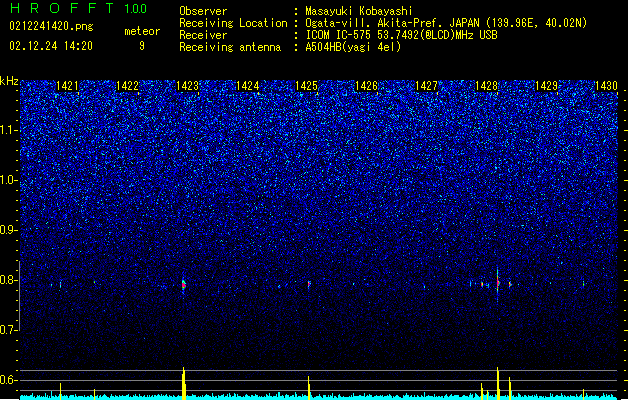This screenshot has height=400, width=629.
Task: Select file name 0212241420.png
Action: tap(51, 26)
